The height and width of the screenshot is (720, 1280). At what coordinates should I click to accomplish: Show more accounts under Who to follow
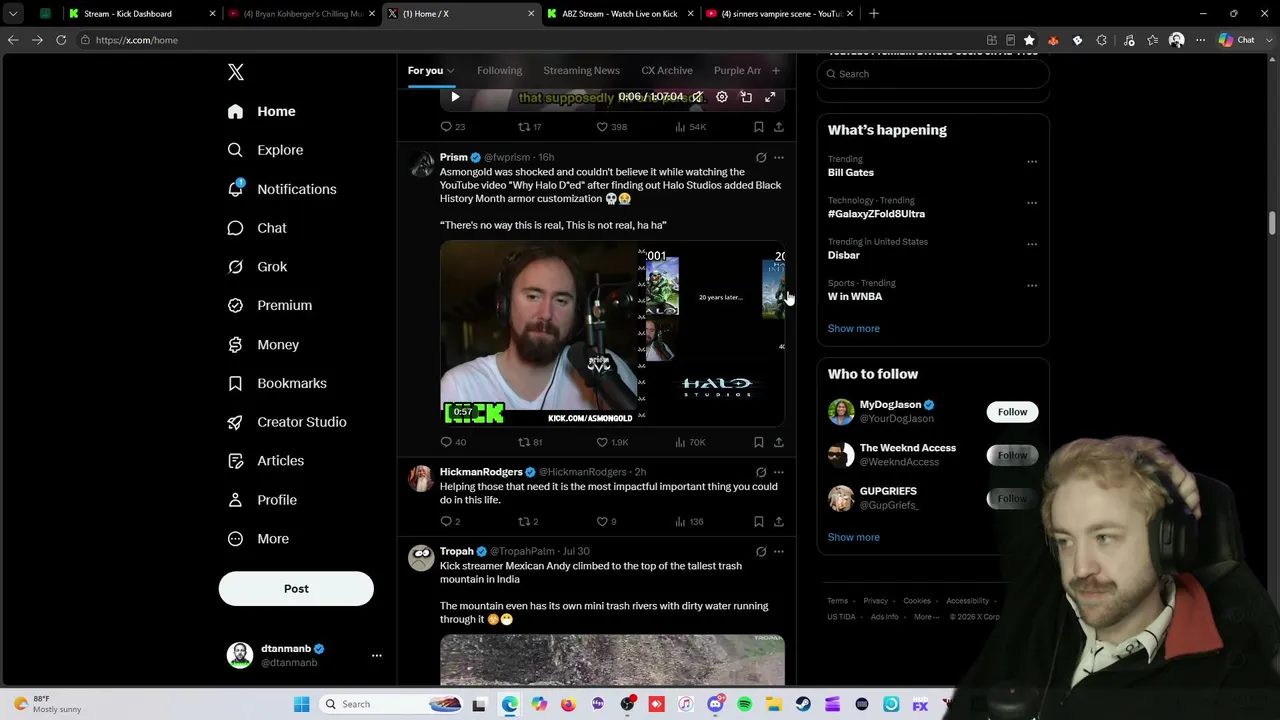coord(854,537)
